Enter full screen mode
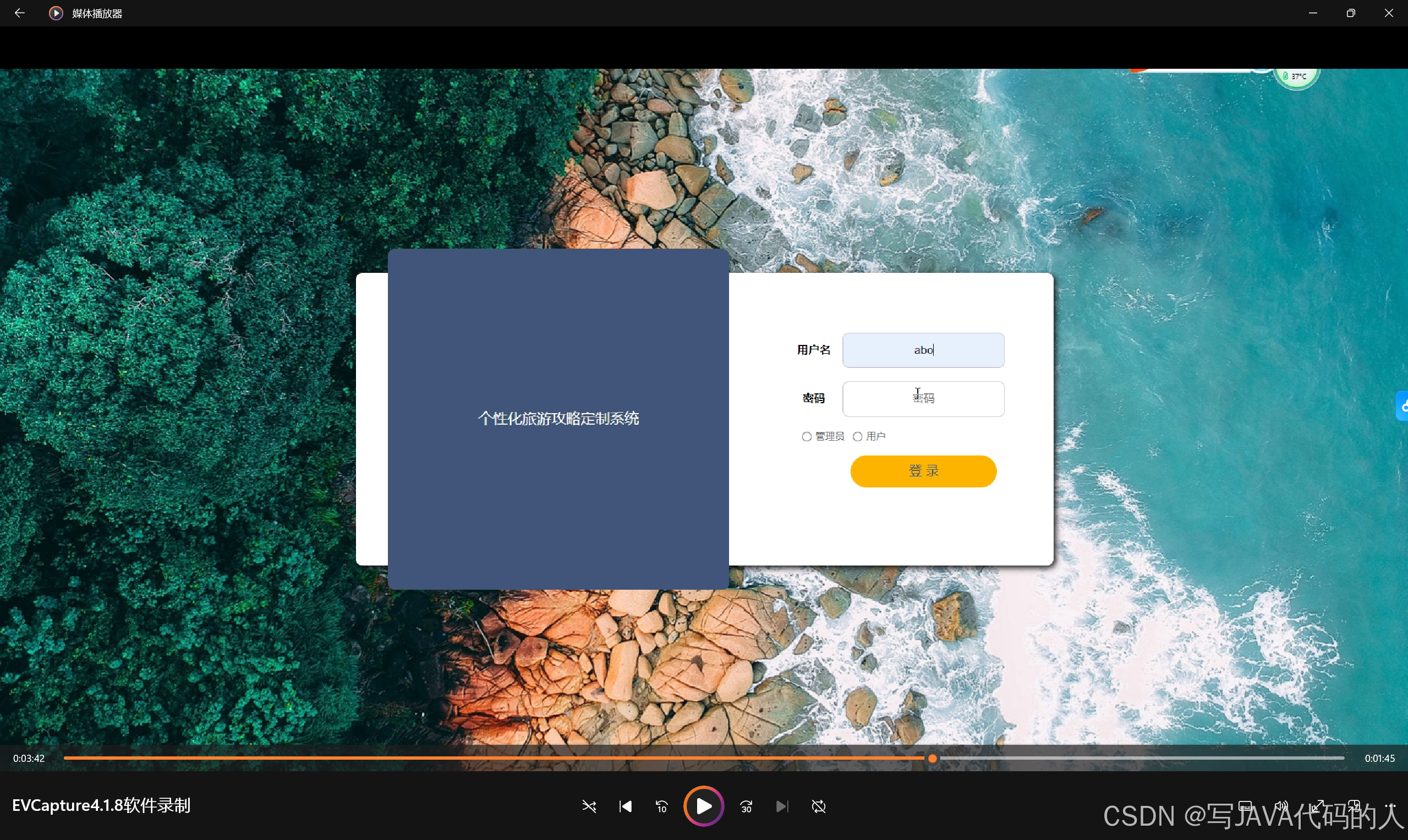Viewport: 1408px width, 840px height. (x=1317, y=806)
